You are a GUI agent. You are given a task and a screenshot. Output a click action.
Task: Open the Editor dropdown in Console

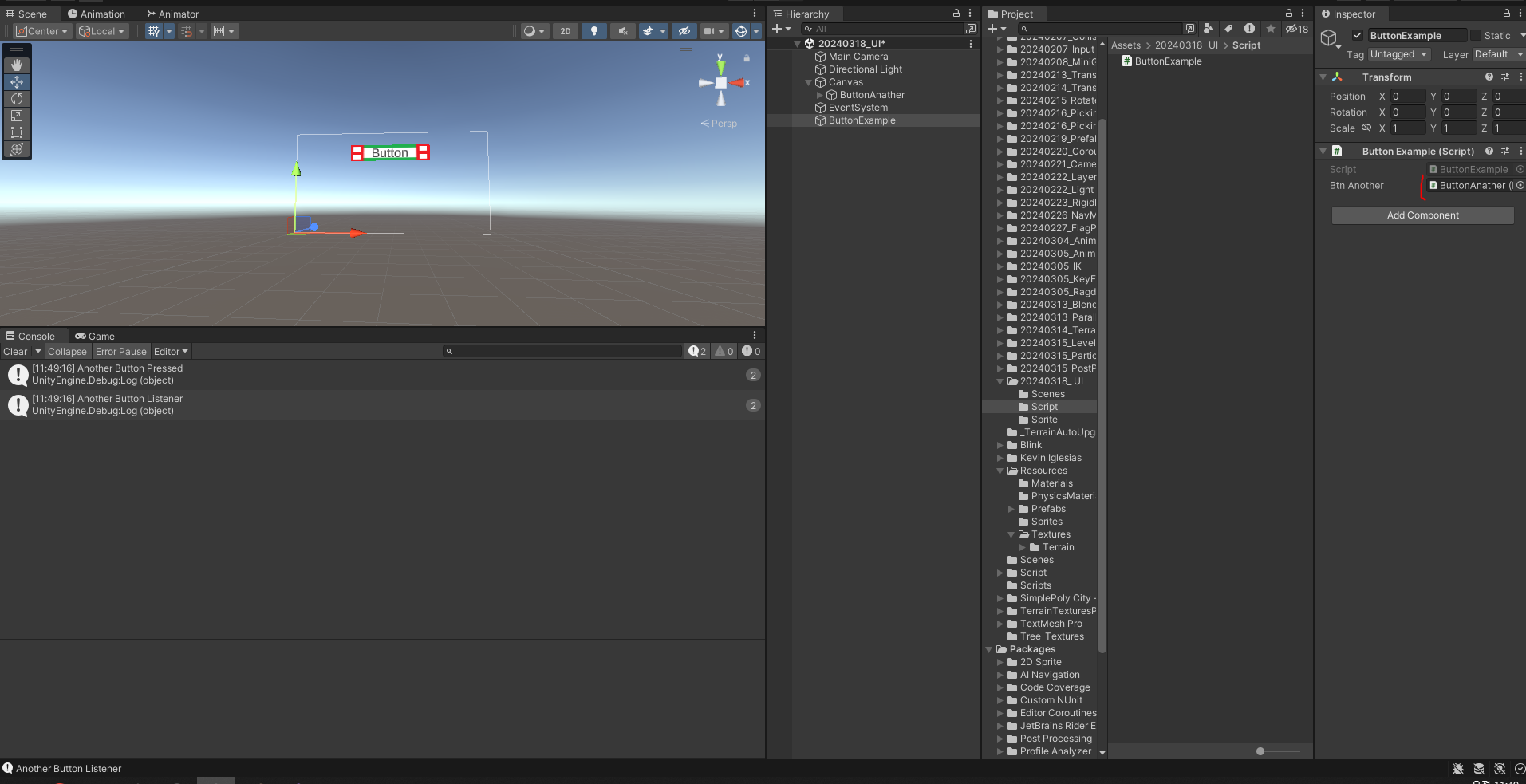click(171, 352)
